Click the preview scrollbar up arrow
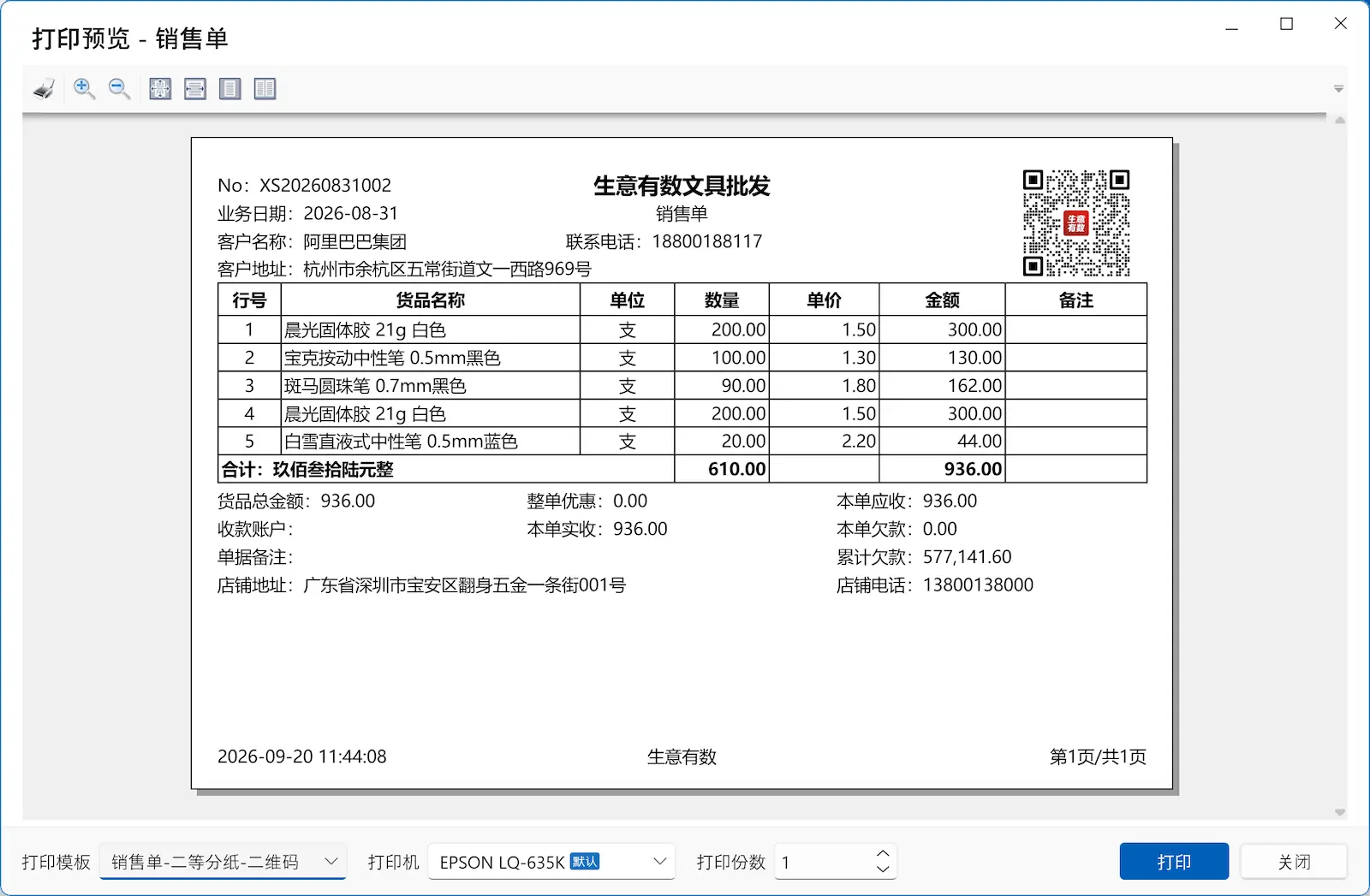 1340,121
